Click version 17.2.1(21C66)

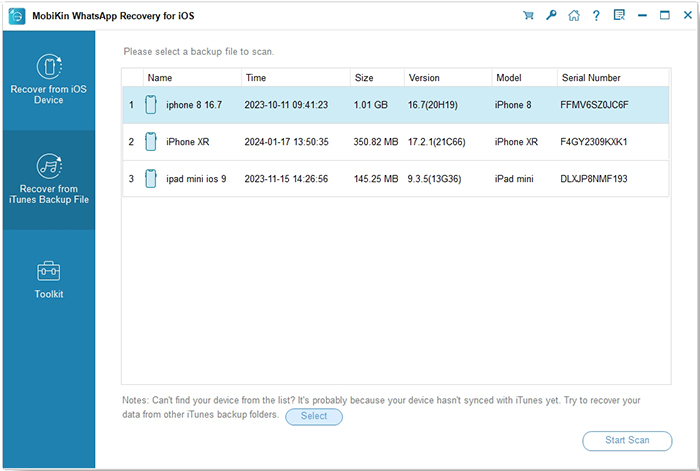tap(437, 142)
